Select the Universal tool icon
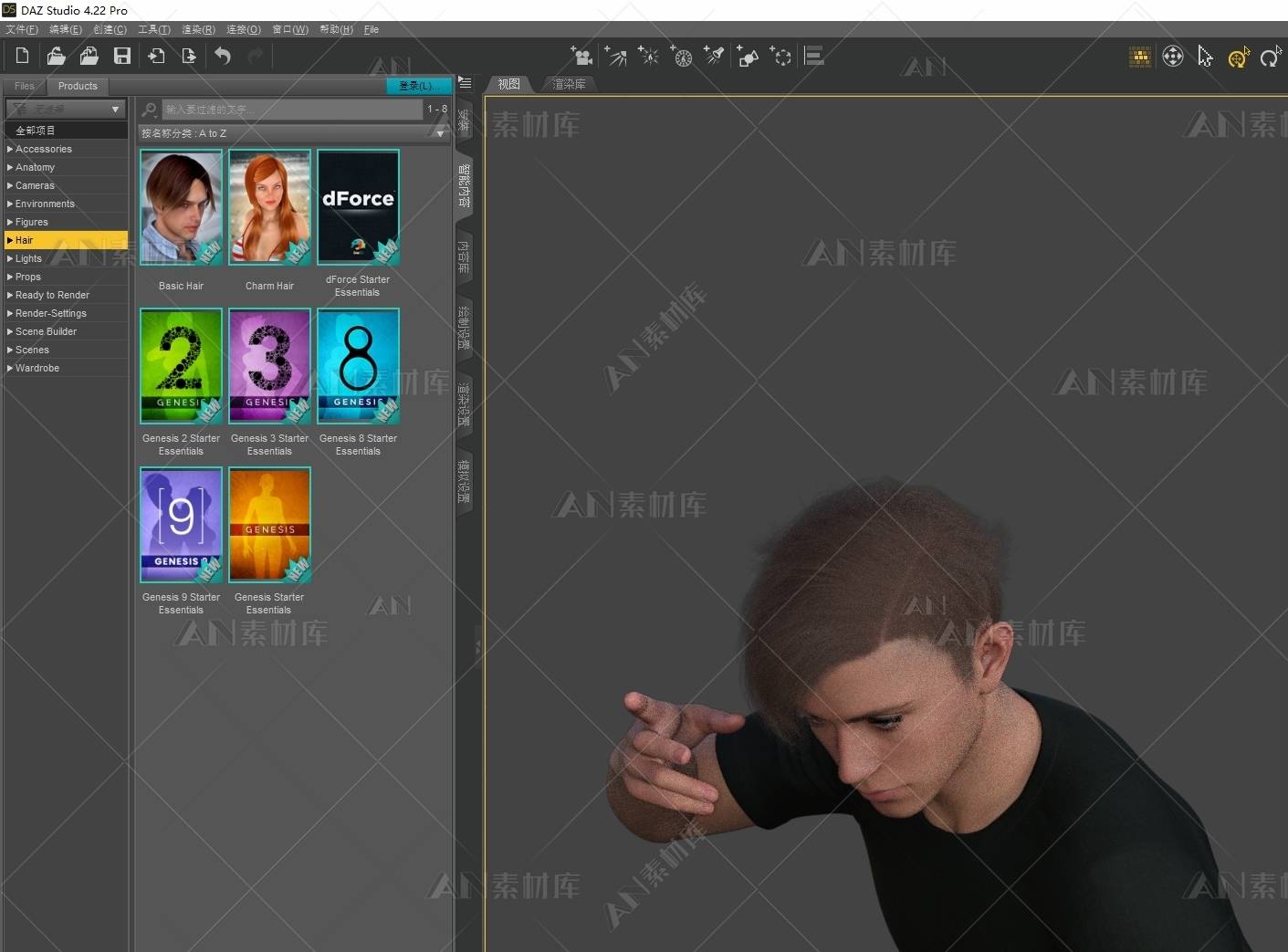1288x952 pixels. point(1173,58)
